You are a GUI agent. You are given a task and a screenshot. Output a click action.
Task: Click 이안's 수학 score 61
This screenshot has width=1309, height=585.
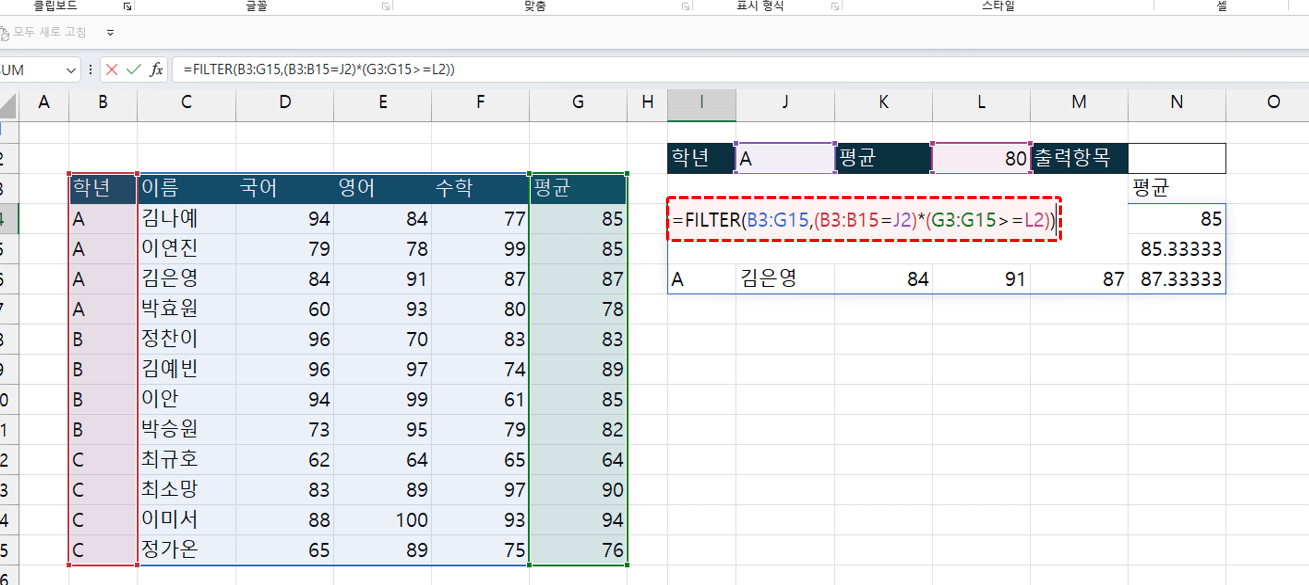coord(481,399)
